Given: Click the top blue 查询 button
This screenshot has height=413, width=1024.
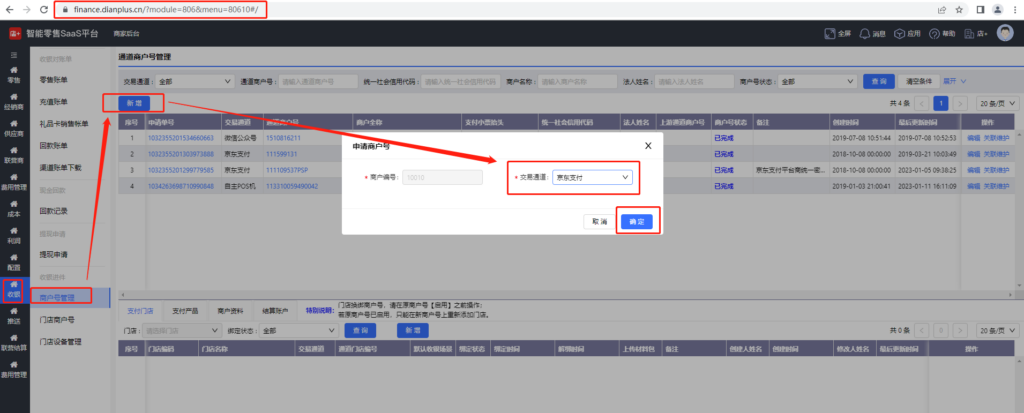Looking at the screenshot, I should coord(878,82).
